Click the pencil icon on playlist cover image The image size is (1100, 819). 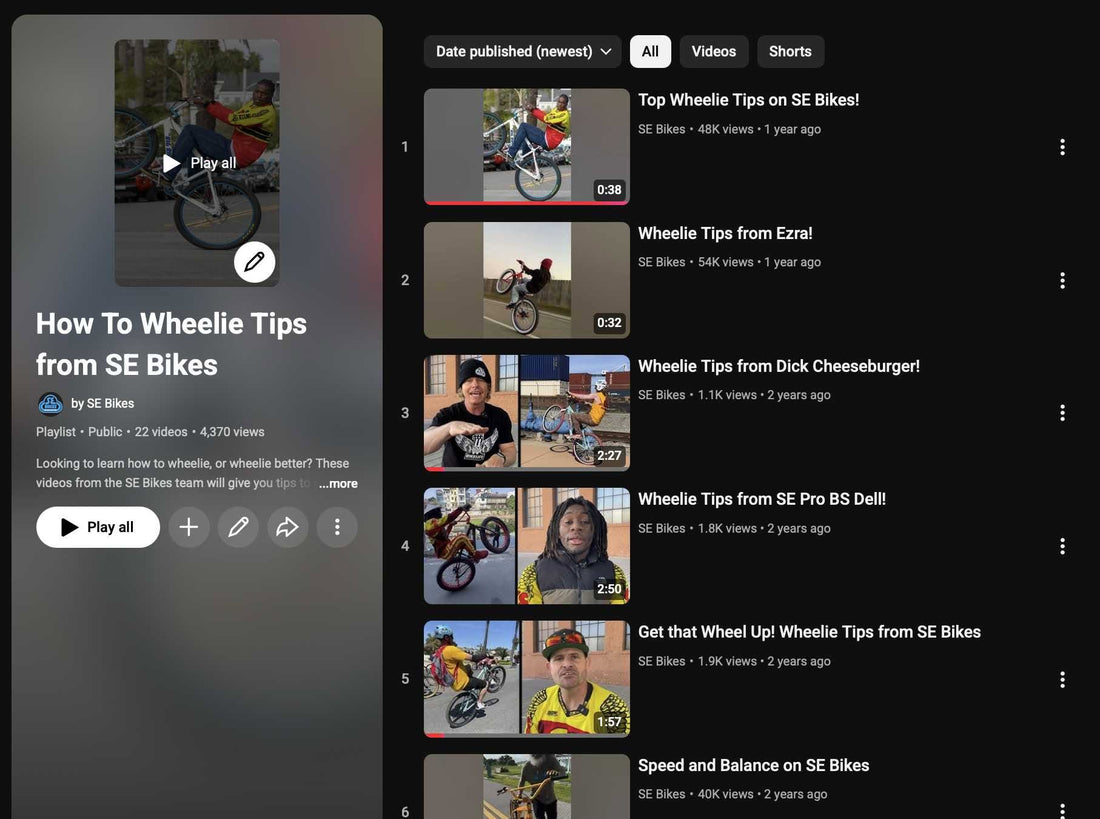click(254, 262)
